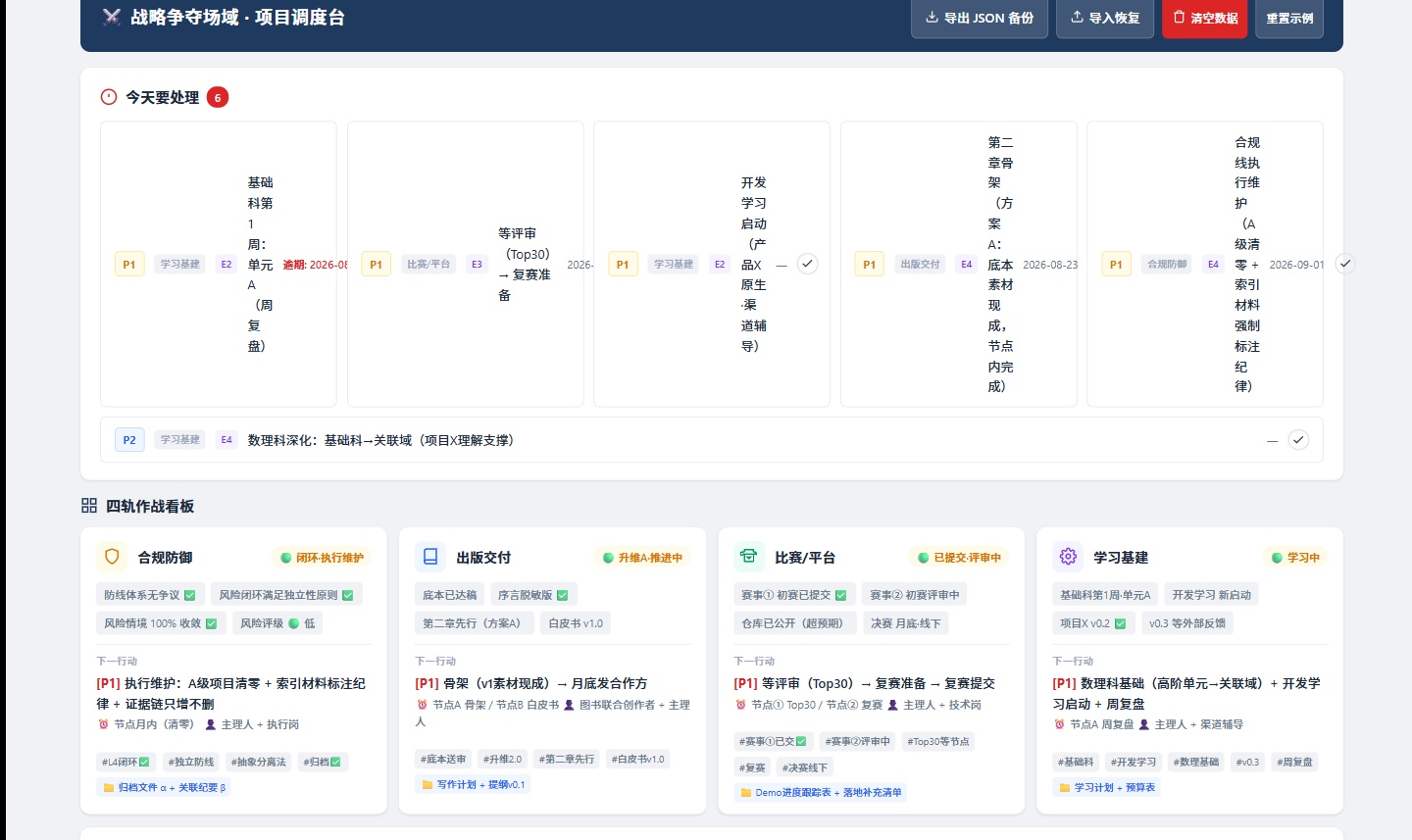
Task: Click status badge 升维A·推进中
Action: (x=642, y=558)
